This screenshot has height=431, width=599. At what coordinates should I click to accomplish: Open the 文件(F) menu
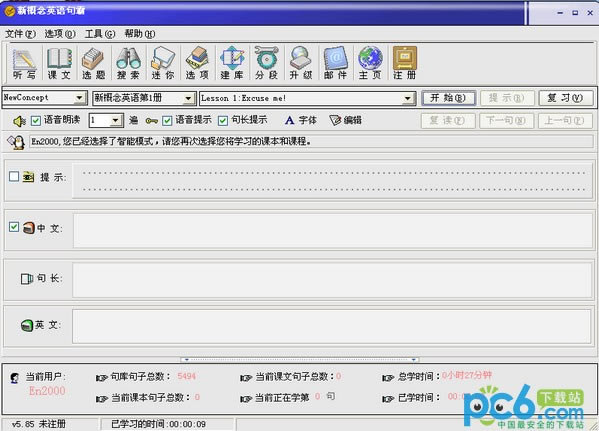click(20, 34)
